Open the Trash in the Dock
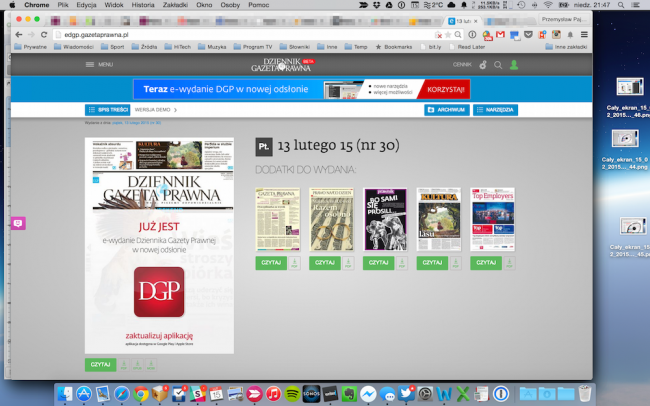Viewport: 650px width, 406px height. tap(585, 394)
